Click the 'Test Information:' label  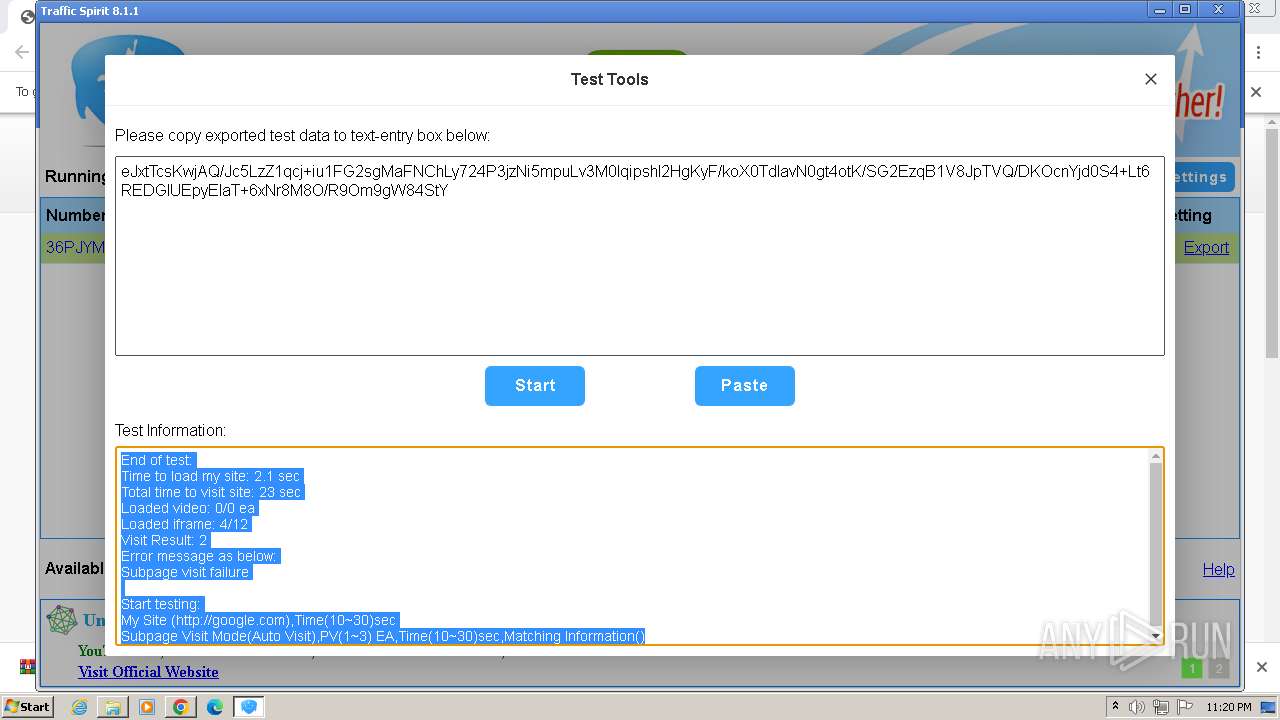click(171, 431)
